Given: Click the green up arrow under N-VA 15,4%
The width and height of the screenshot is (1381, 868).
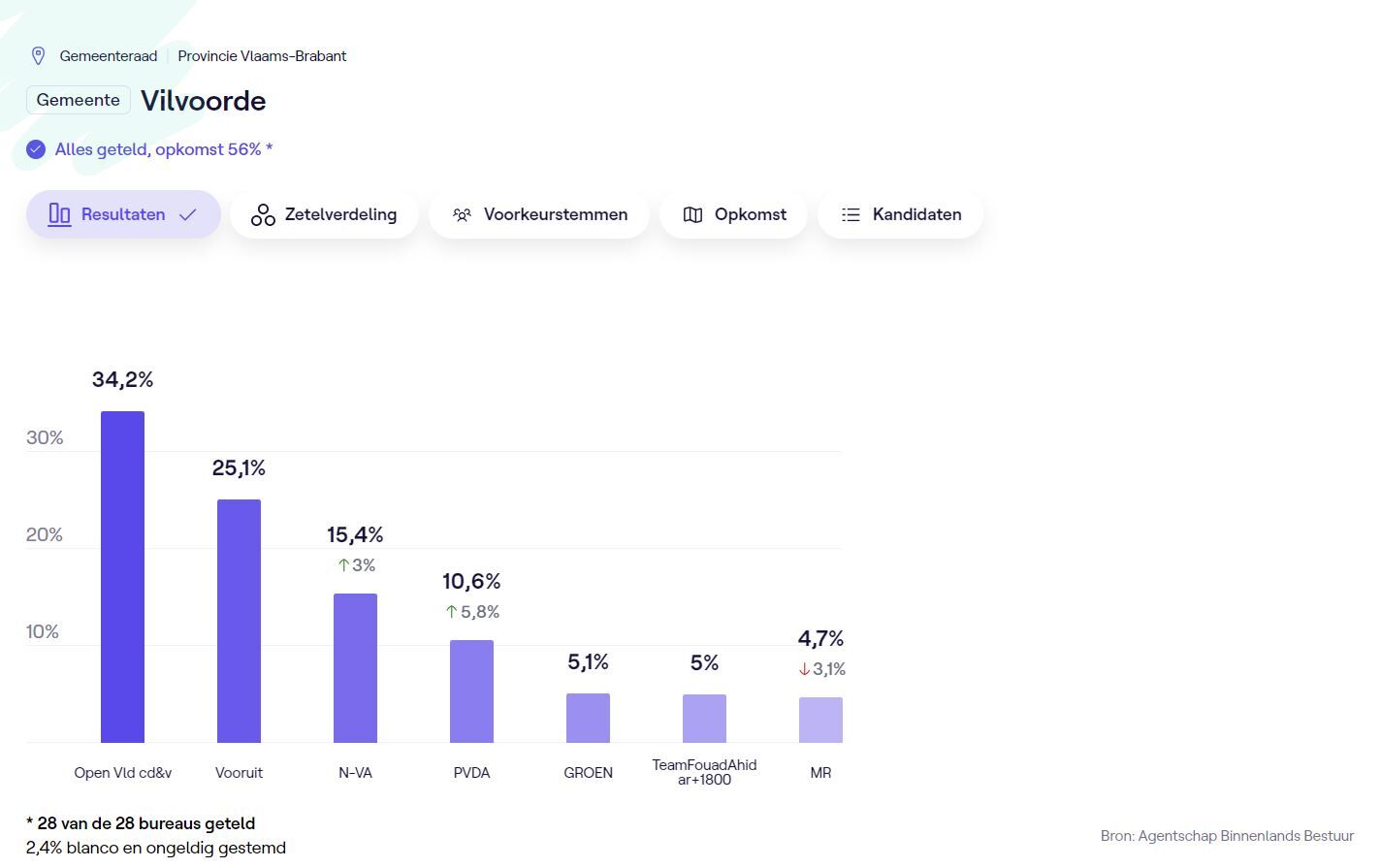Looking at the screenshot, I should point(343,565).
